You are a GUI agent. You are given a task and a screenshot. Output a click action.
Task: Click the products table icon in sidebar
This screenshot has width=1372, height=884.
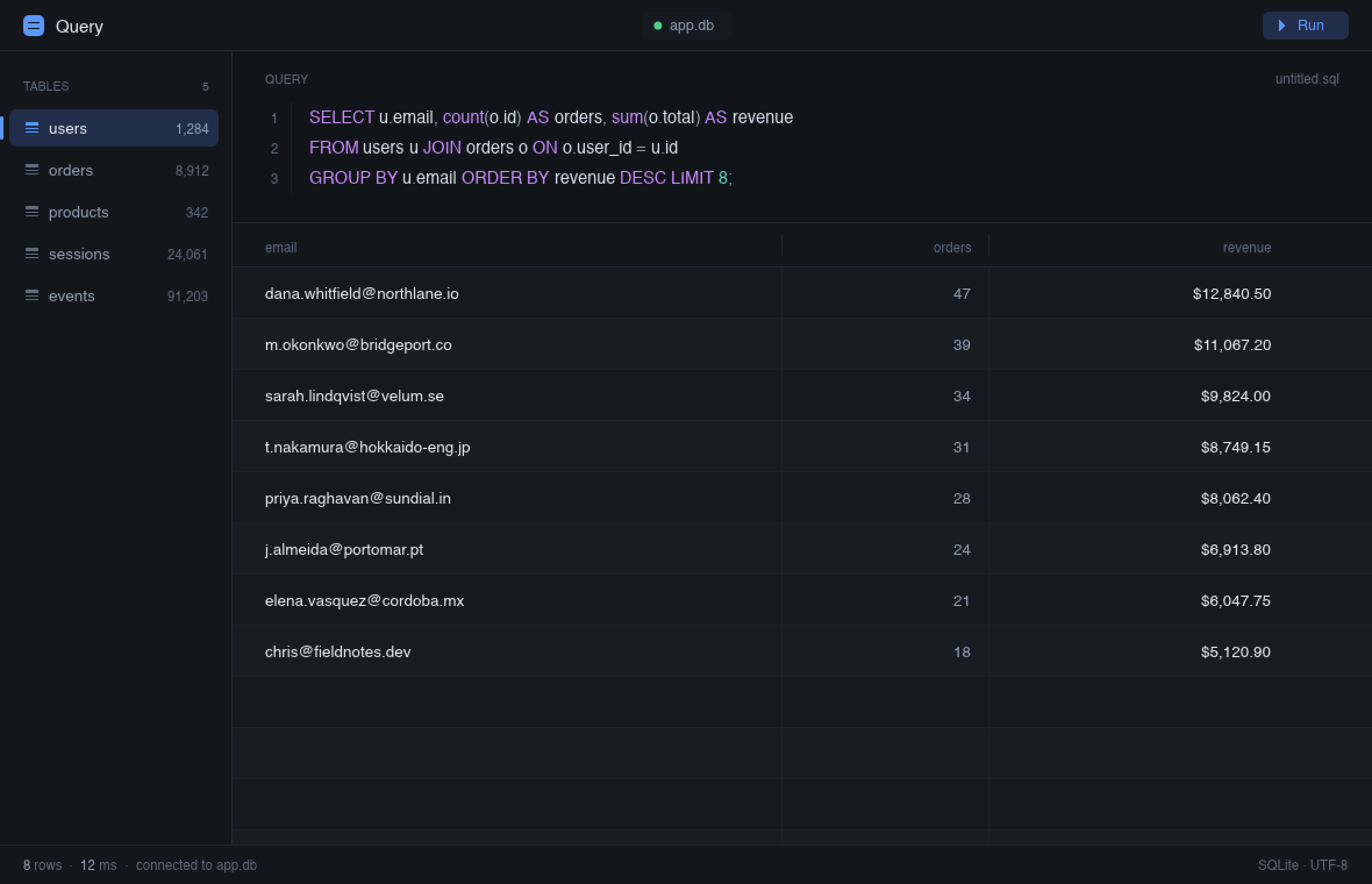(x=32, y=211)
